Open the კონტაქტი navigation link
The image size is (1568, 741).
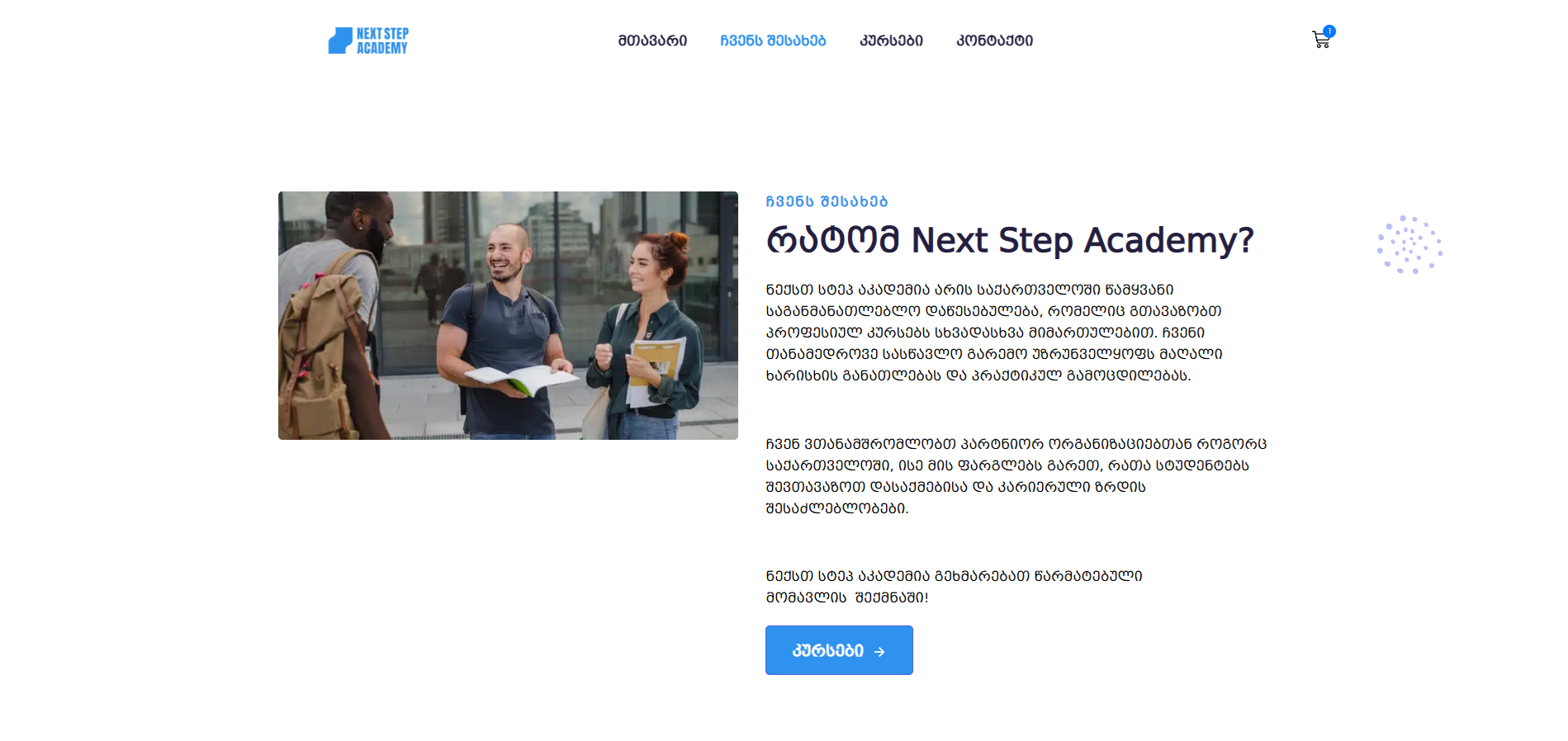coord(994,40)
